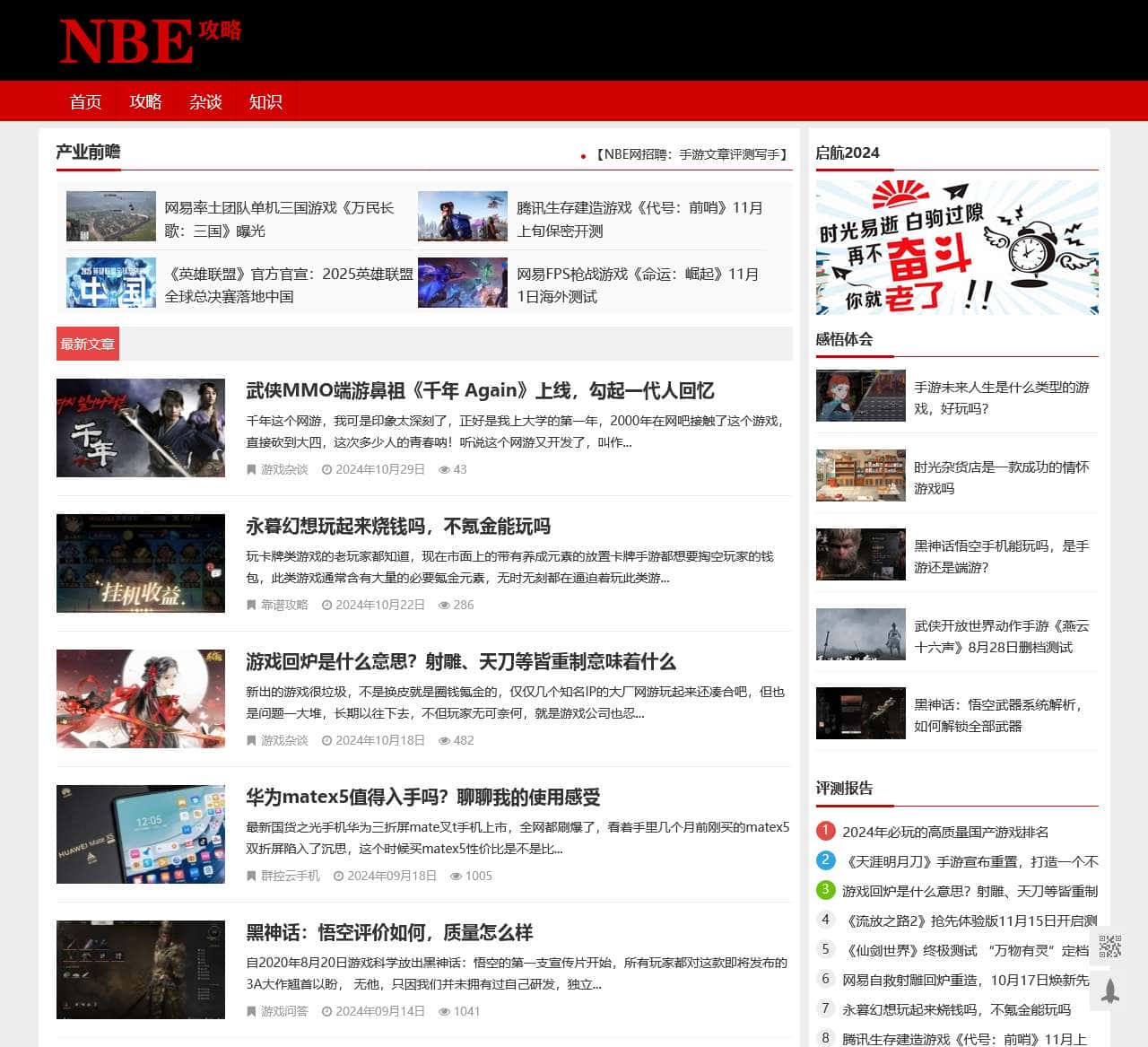1148x1047 pixels.
Task: Open article 武侠MMO端游鼻祖《千年 Again》上线
Action: click(480, 390)
